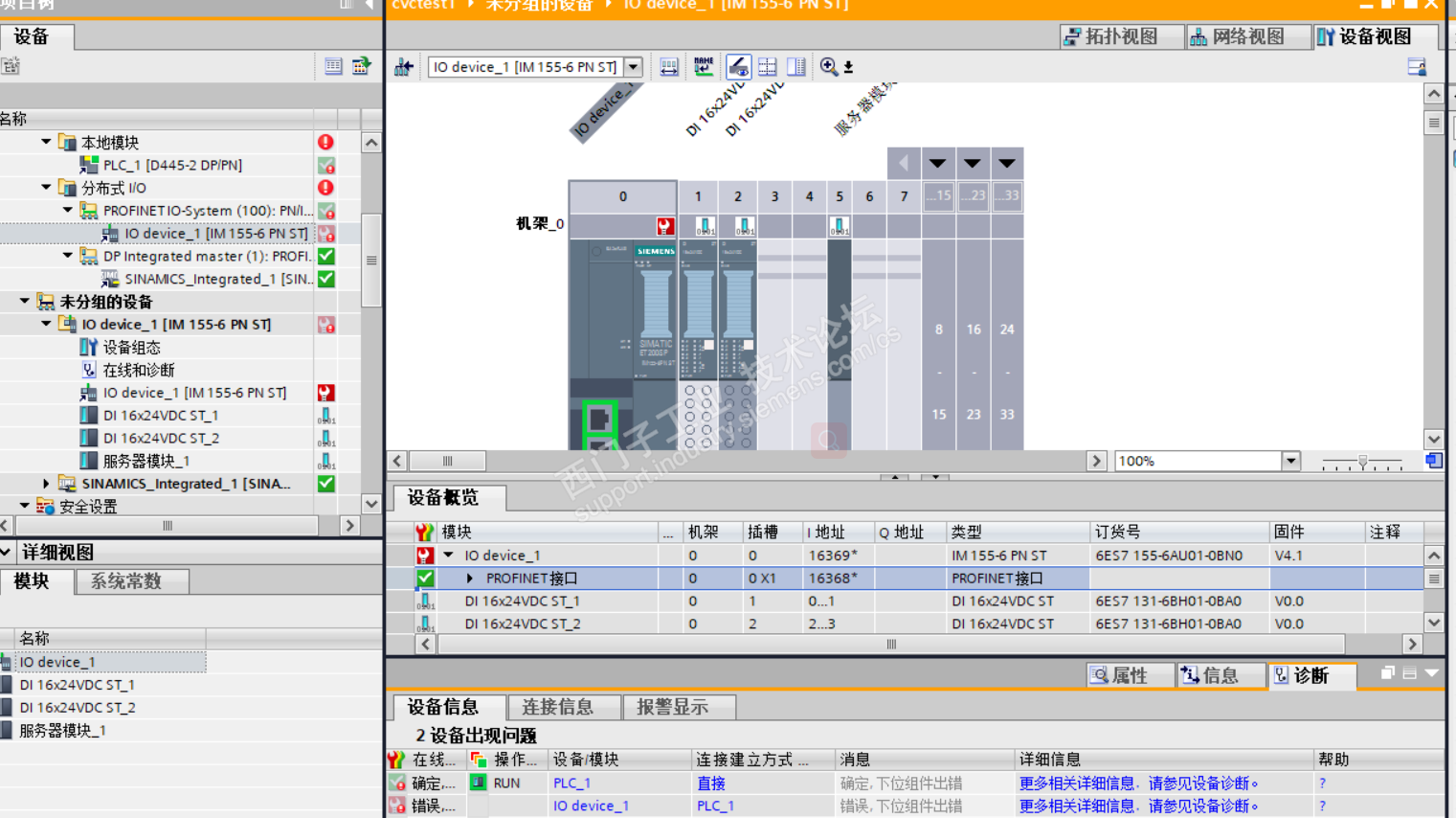Image resolution: width=1456 pixels, height=818 pixels.
Task: Click the leftmost icon in project tree toolbar
Action: [11, 66]
